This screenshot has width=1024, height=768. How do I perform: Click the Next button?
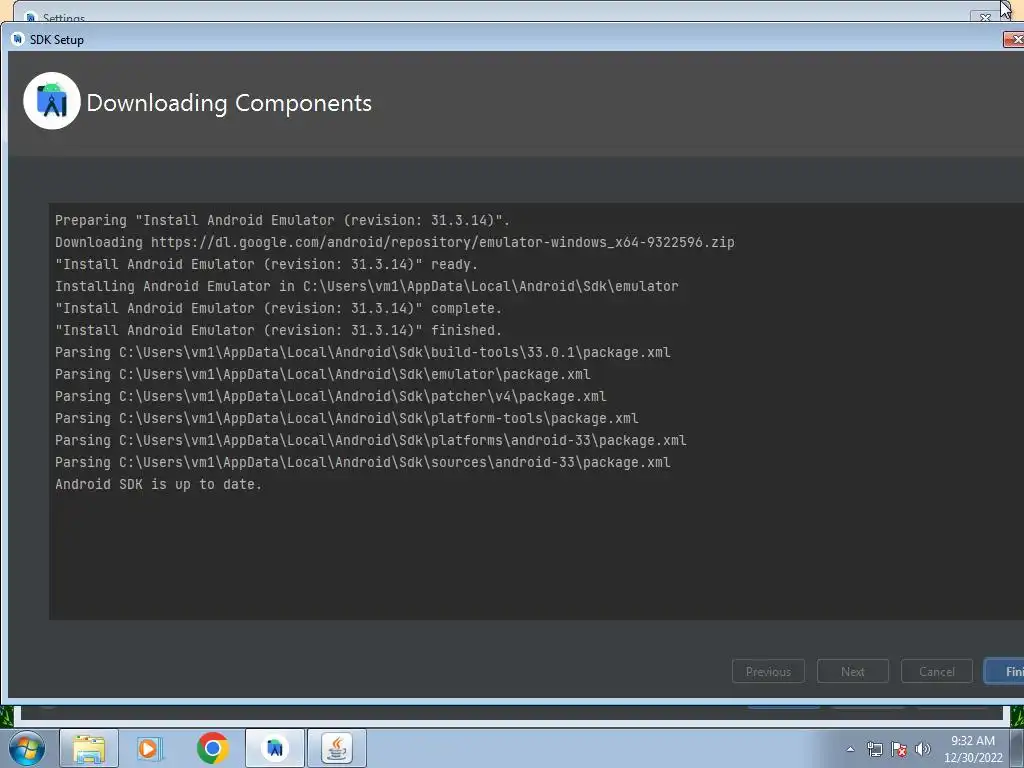(x=852, y=671)
